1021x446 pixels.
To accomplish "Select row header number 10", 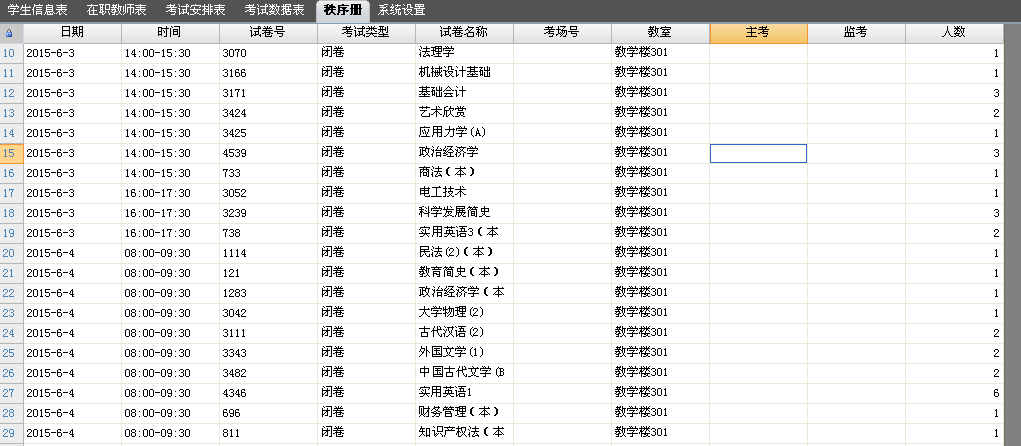I will coord(11,53).
